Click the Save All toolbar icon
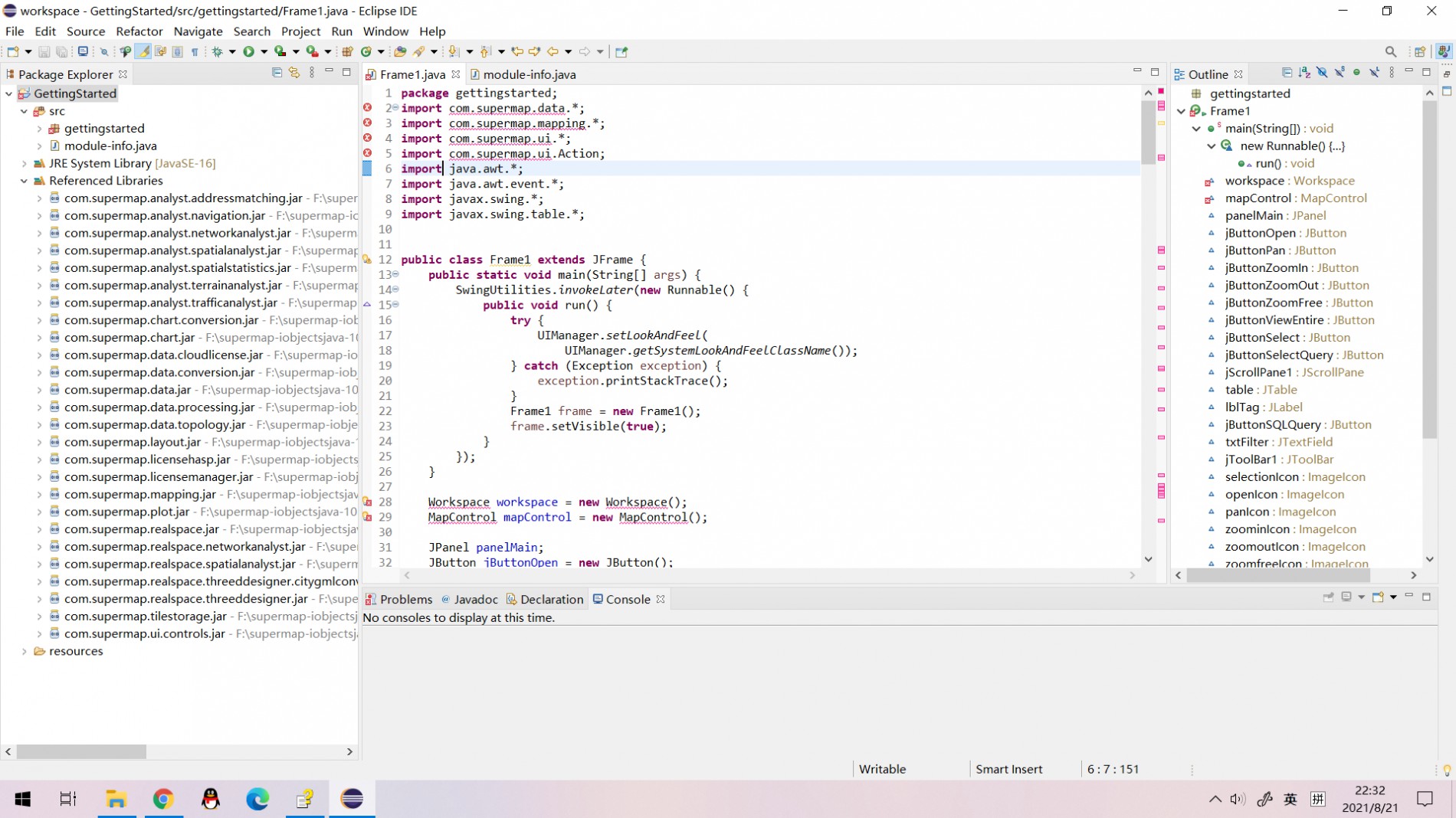 click(x=61, y=52)
